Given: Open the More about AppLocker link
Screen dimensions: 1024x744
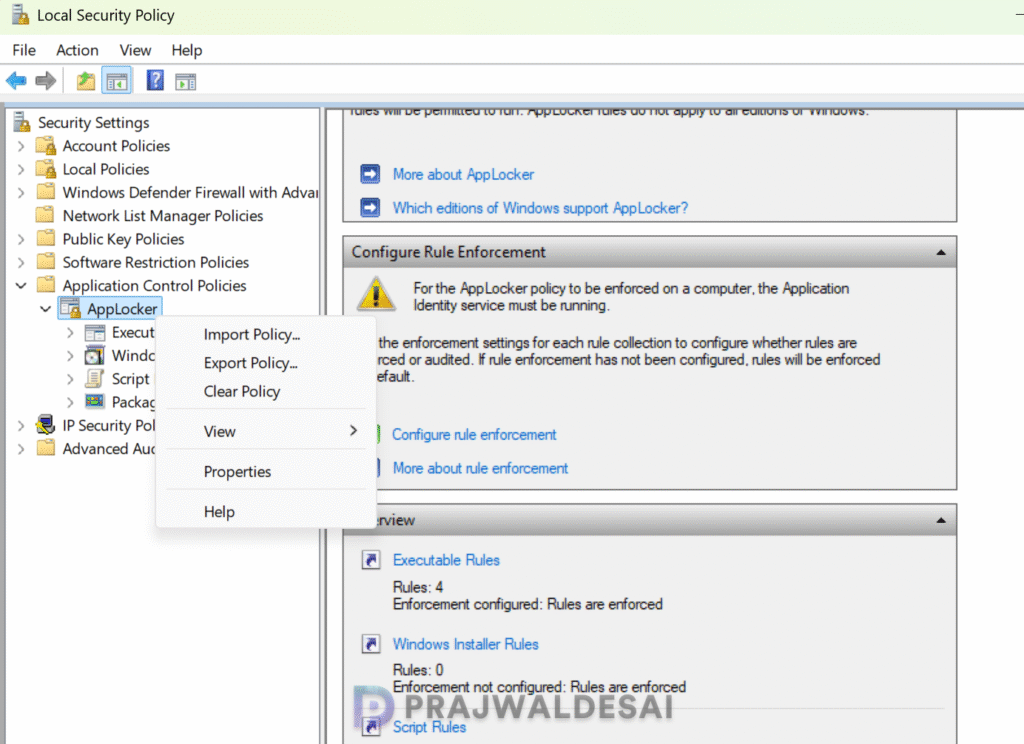Looking at the screenshot, I should coord(463,174).
